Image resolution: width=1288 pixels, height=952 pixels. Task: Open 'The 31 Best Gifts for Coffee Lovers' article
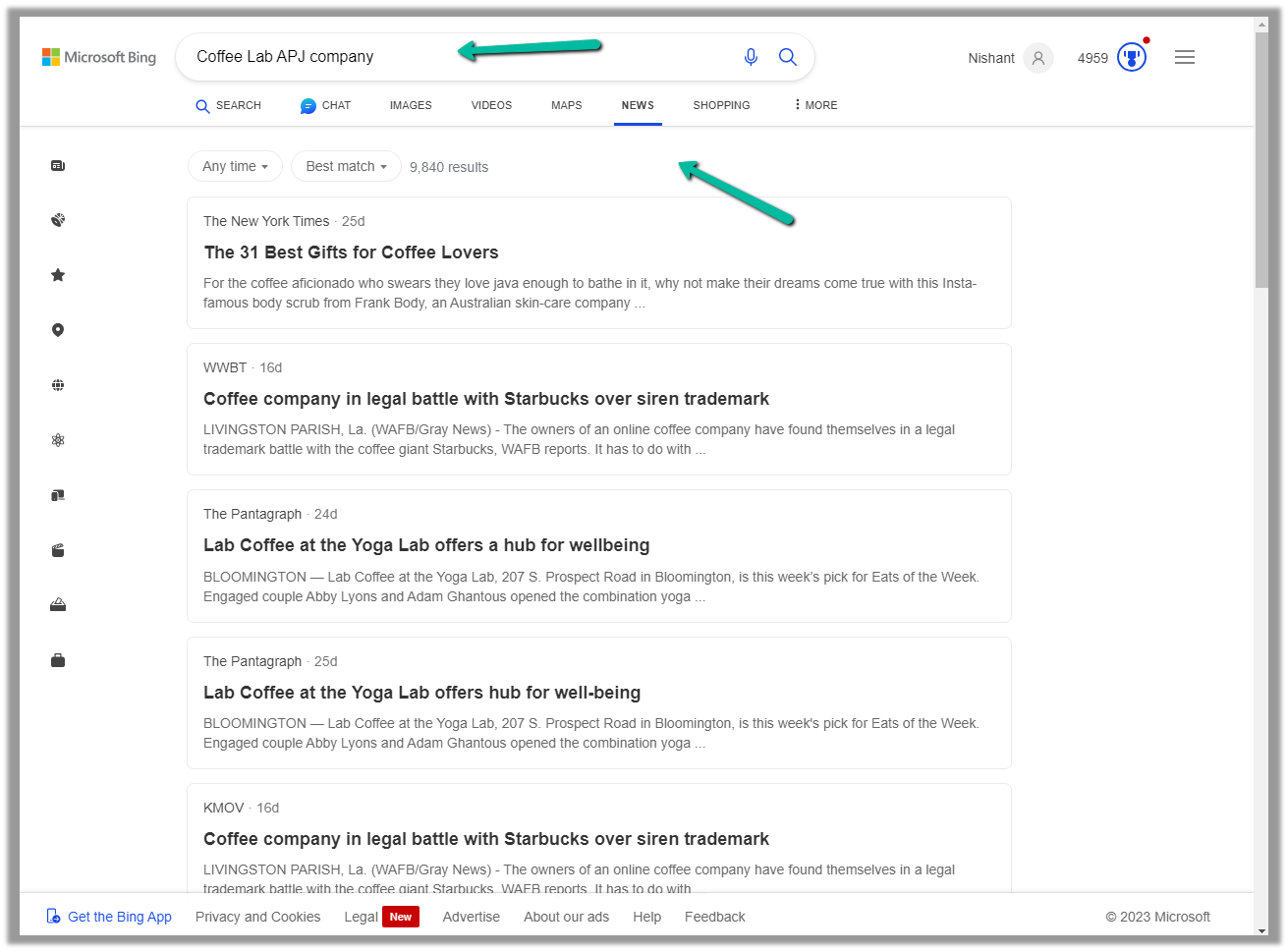(351, 252)
